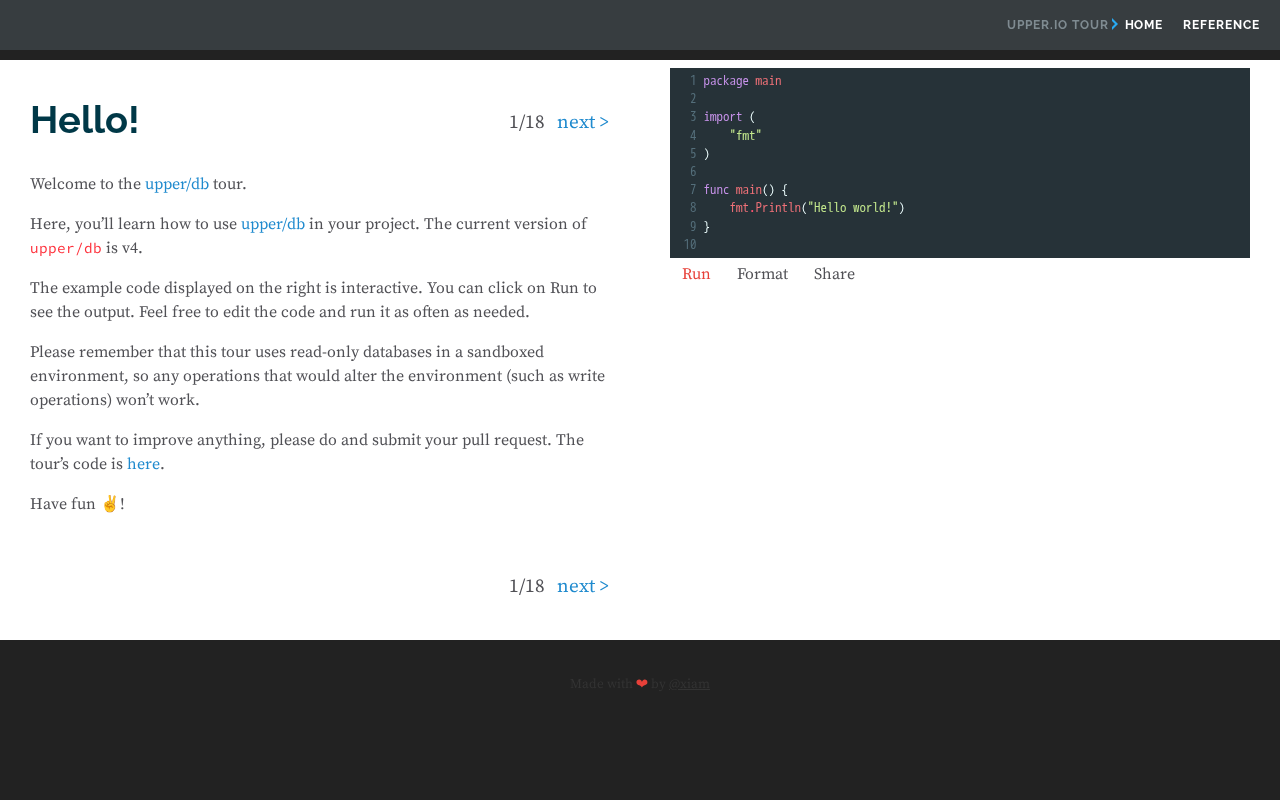Open the REFERENCE navigation item
Viewport: 1280px width, 800px height.
(x=1221, y=25)
